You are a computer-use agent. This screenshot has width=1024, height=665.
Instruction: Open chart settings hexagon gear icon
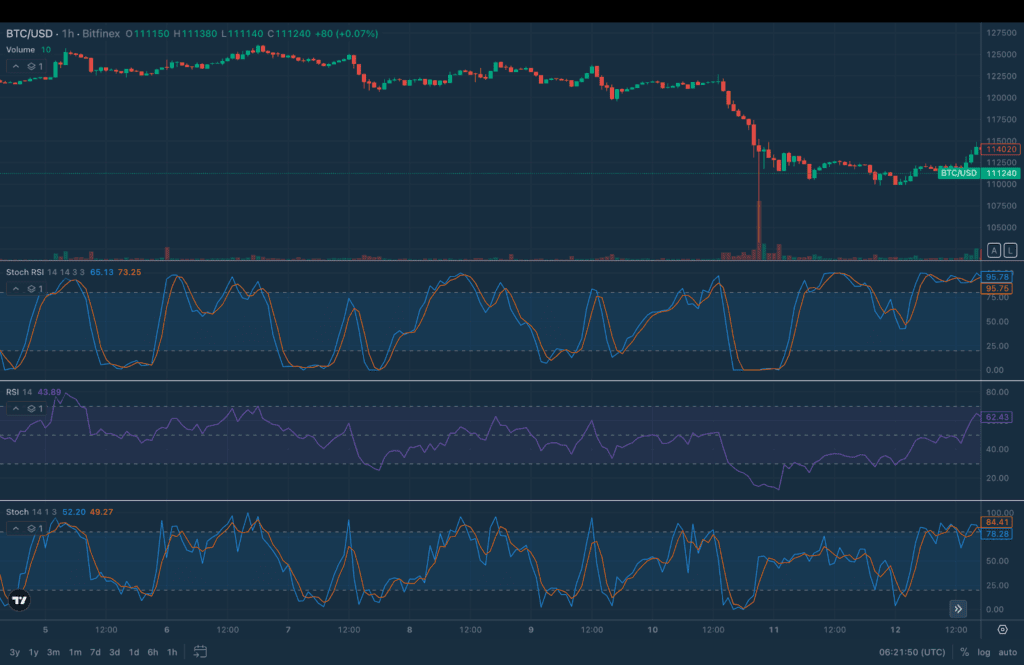(1002, 630)
